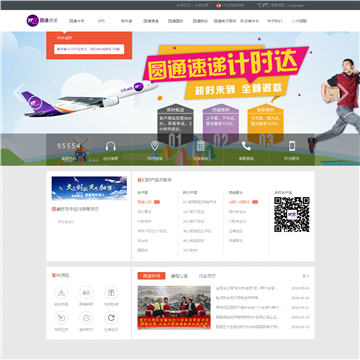Open the Language dropdown in top bar
This screenshot has height=360, width=360.
pos(297,5)
